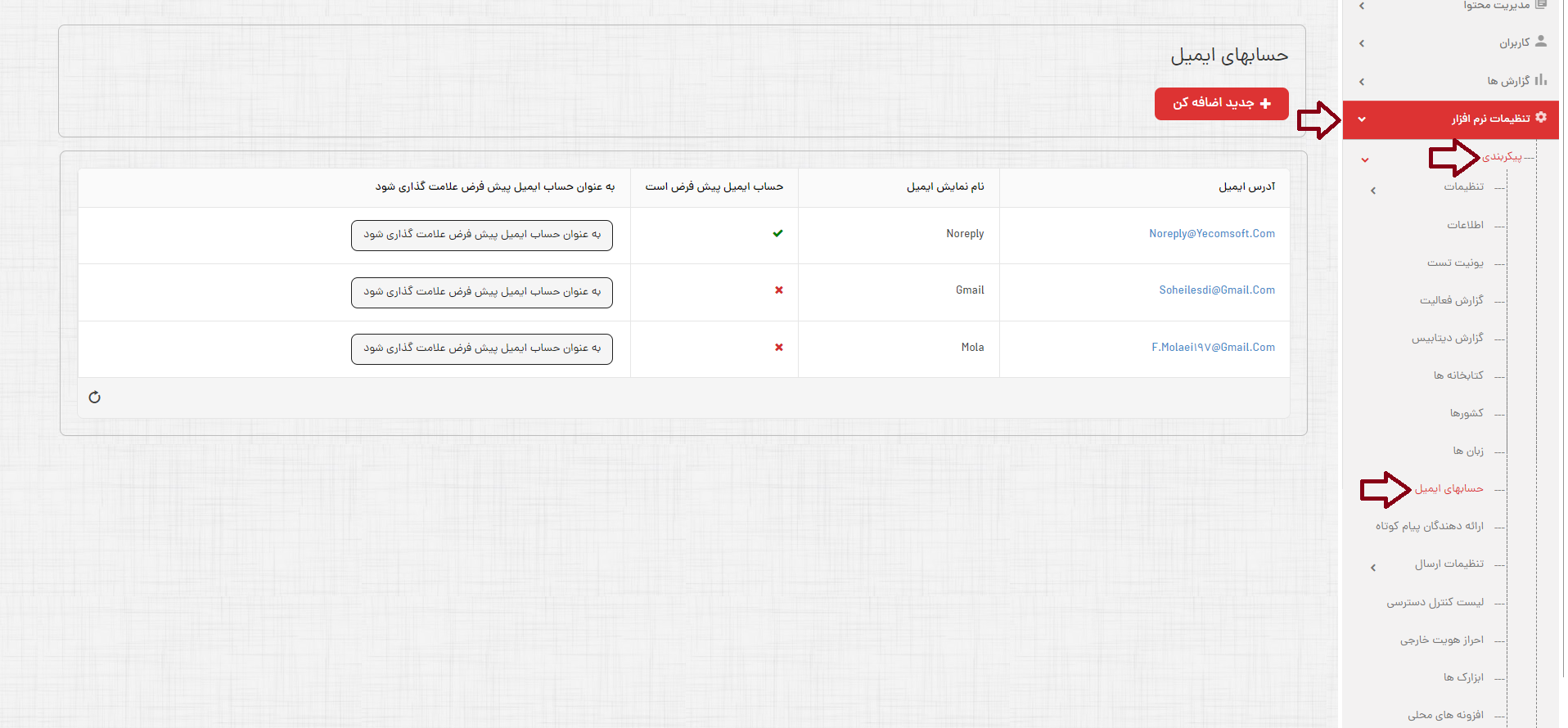The width and height of the screenshot is (1568, 728).
Task: Expand the کاربران menu chevron
Action: 1362,43
